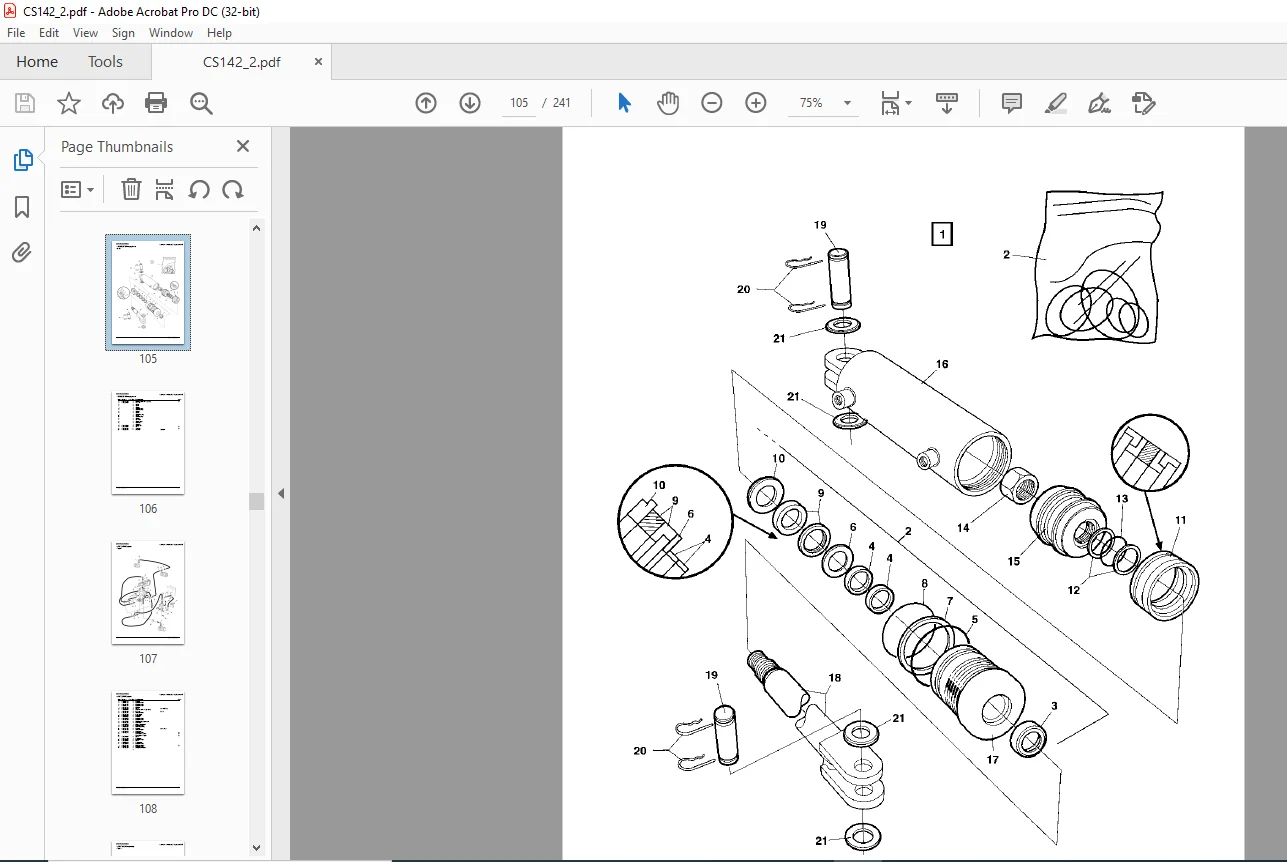Open the fit page options tool
The image size is (1287, 862).
[895, 103]
